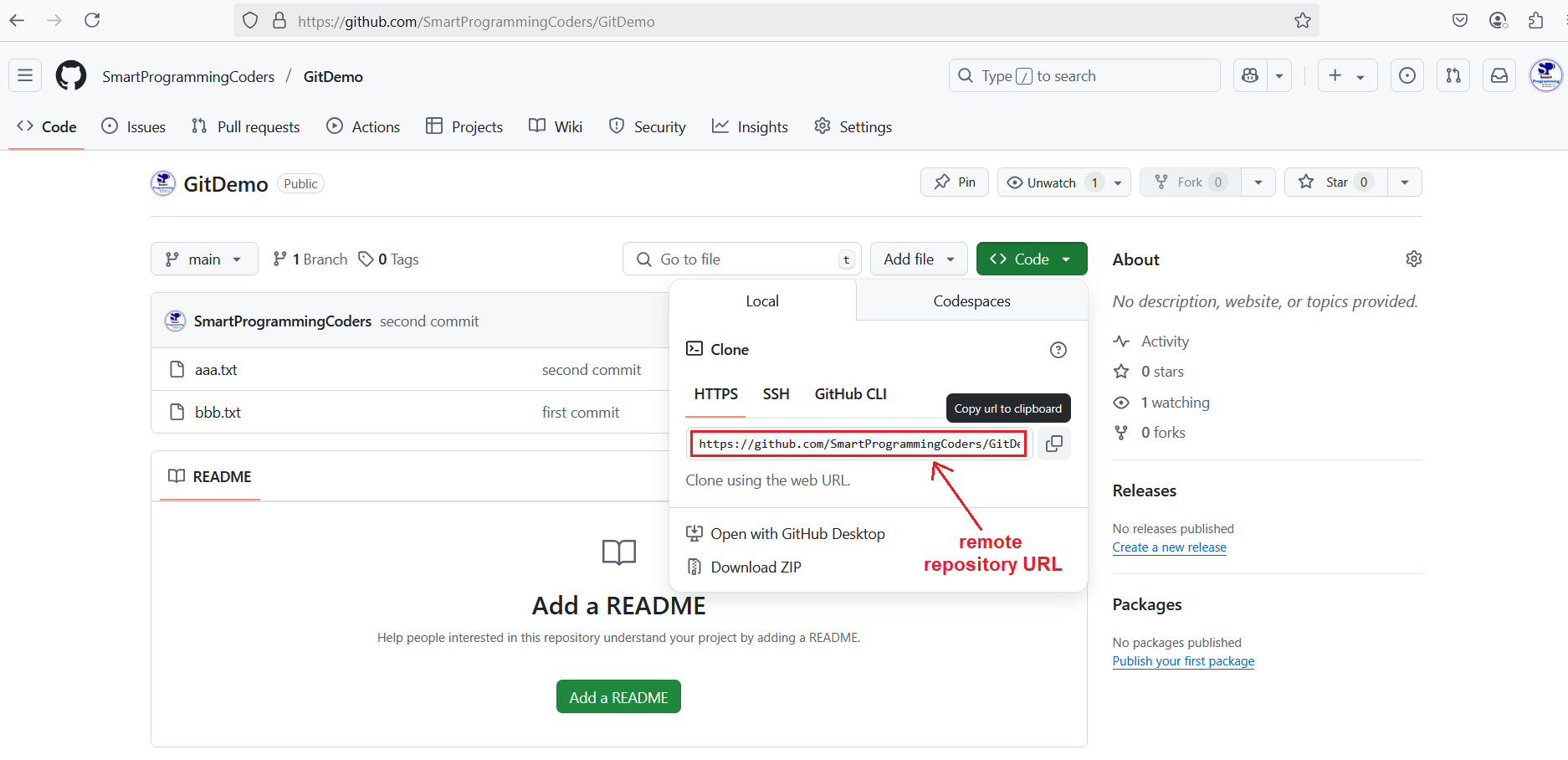Select the Local tab in clone panel
This screenshot has width=1568, height=760.
(762, 300)
